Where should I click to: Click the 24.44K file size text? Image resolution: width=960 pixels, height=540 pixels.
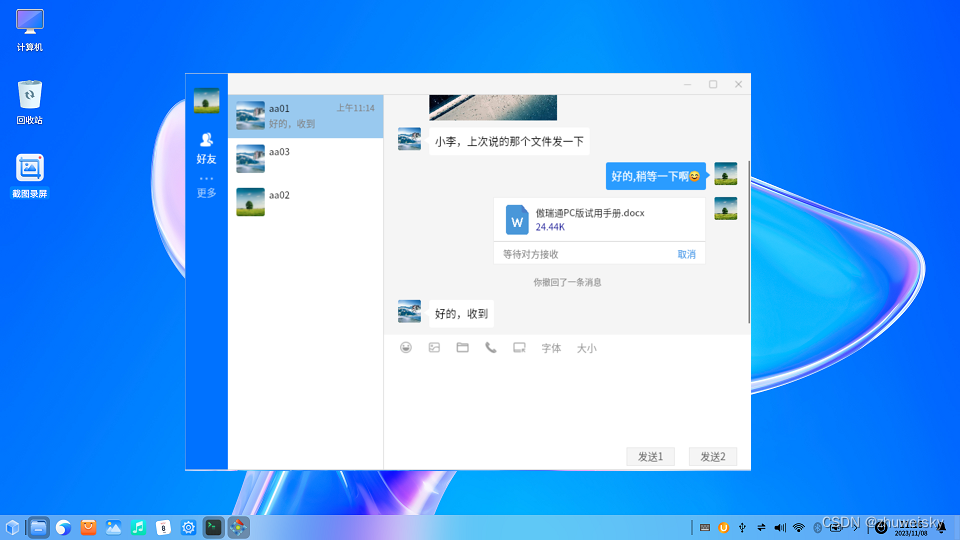pos(550,227)
